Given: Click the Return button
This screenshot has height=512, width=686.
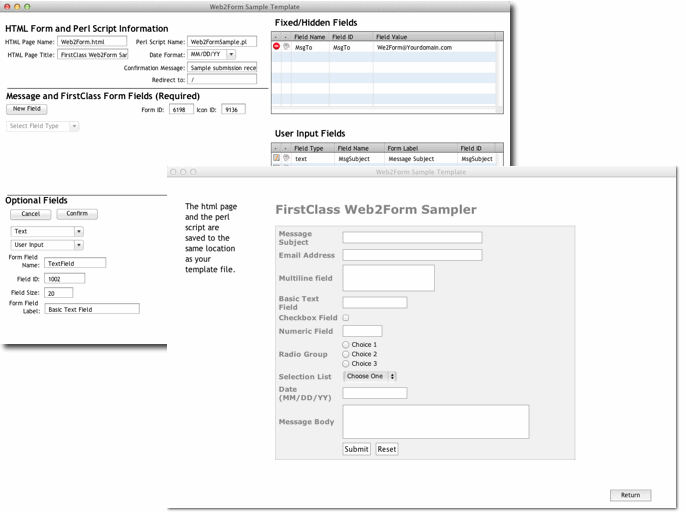Looking at the screenshot, I should click(630, 495).
